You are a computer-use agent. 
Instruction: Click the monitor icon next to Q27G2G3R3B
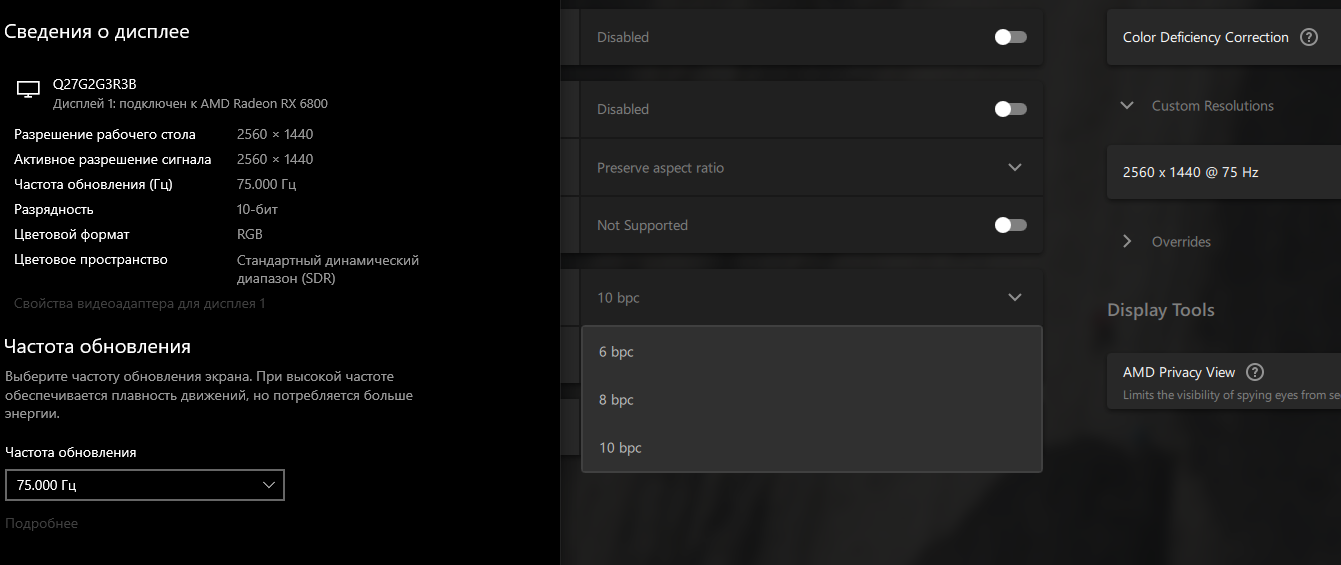pyautogui.click(x=28, y=91)
